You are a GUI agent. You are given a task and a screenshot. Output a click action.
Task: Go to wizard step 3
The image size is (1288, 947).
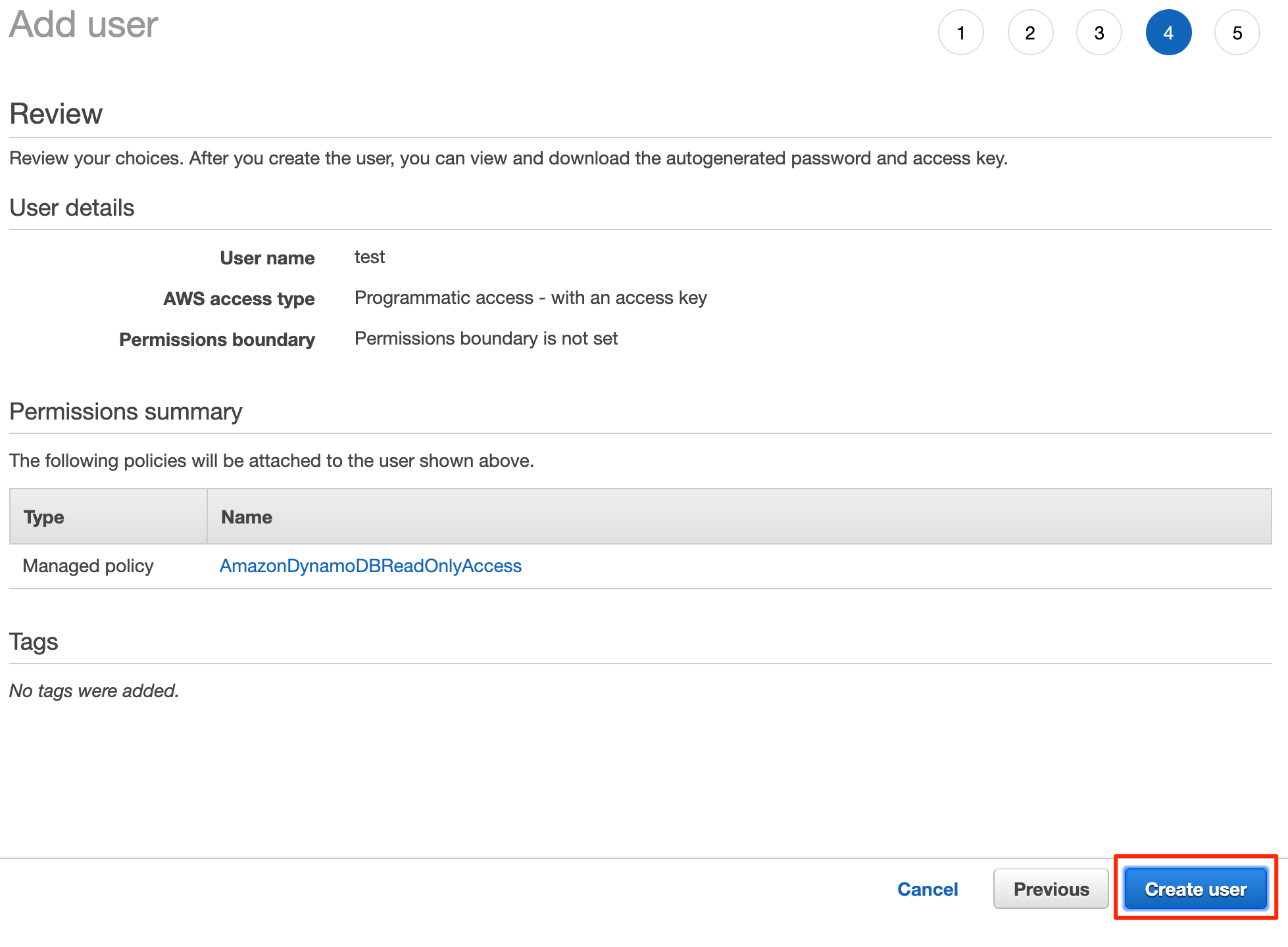tap(1099, 33)
